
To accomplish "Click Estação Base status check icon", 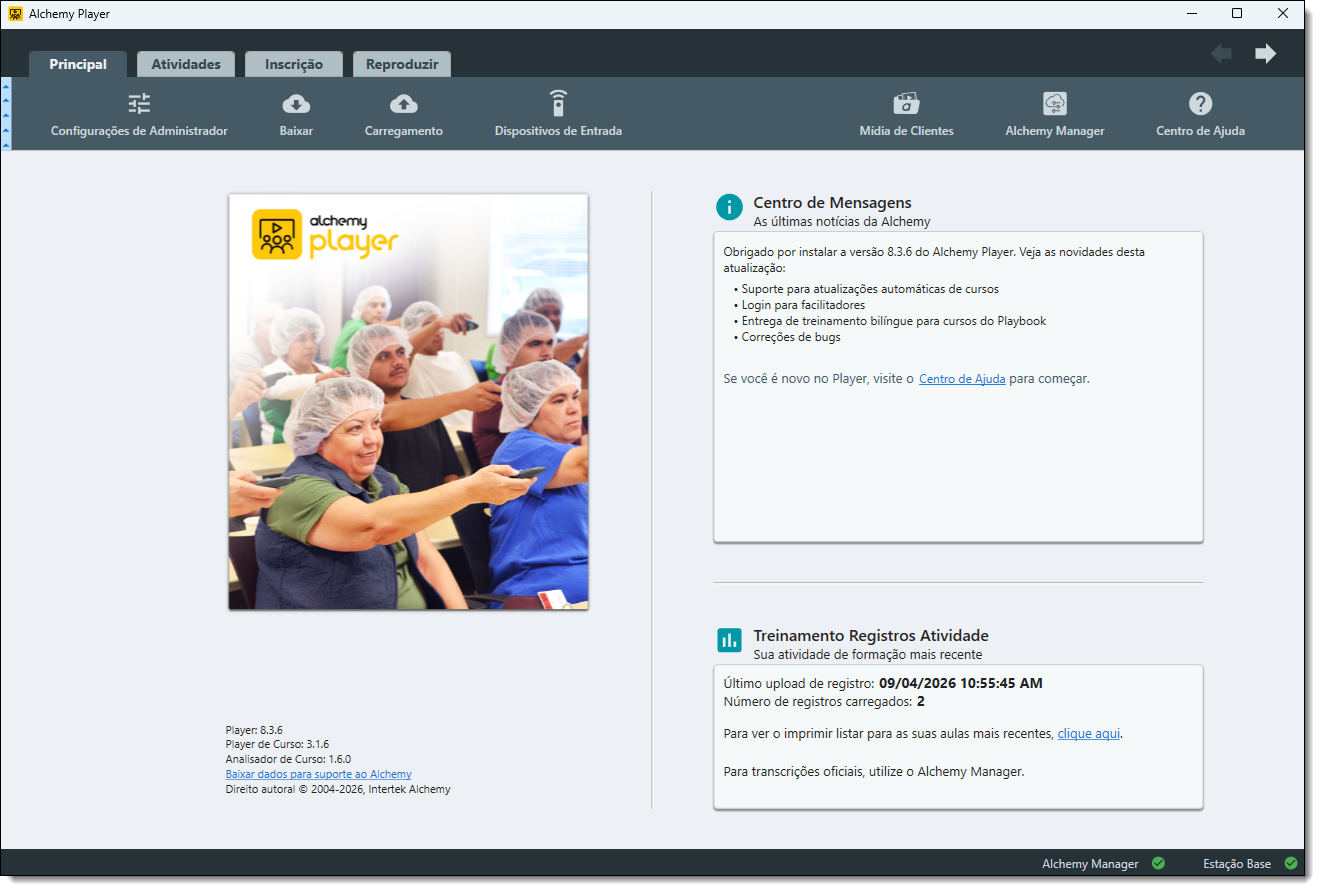I will (1290, 863).
